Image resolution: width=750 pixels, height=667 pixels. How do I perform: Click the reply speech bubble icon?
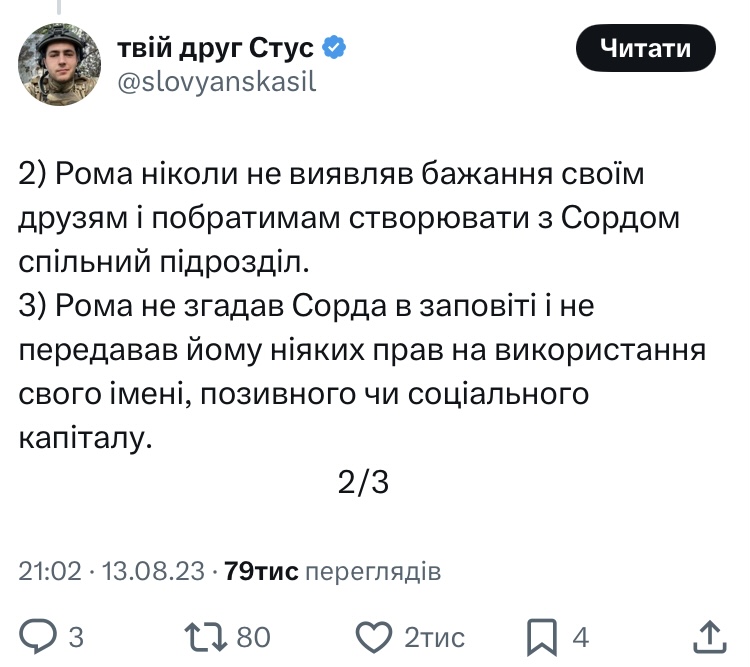coord(38,635)
